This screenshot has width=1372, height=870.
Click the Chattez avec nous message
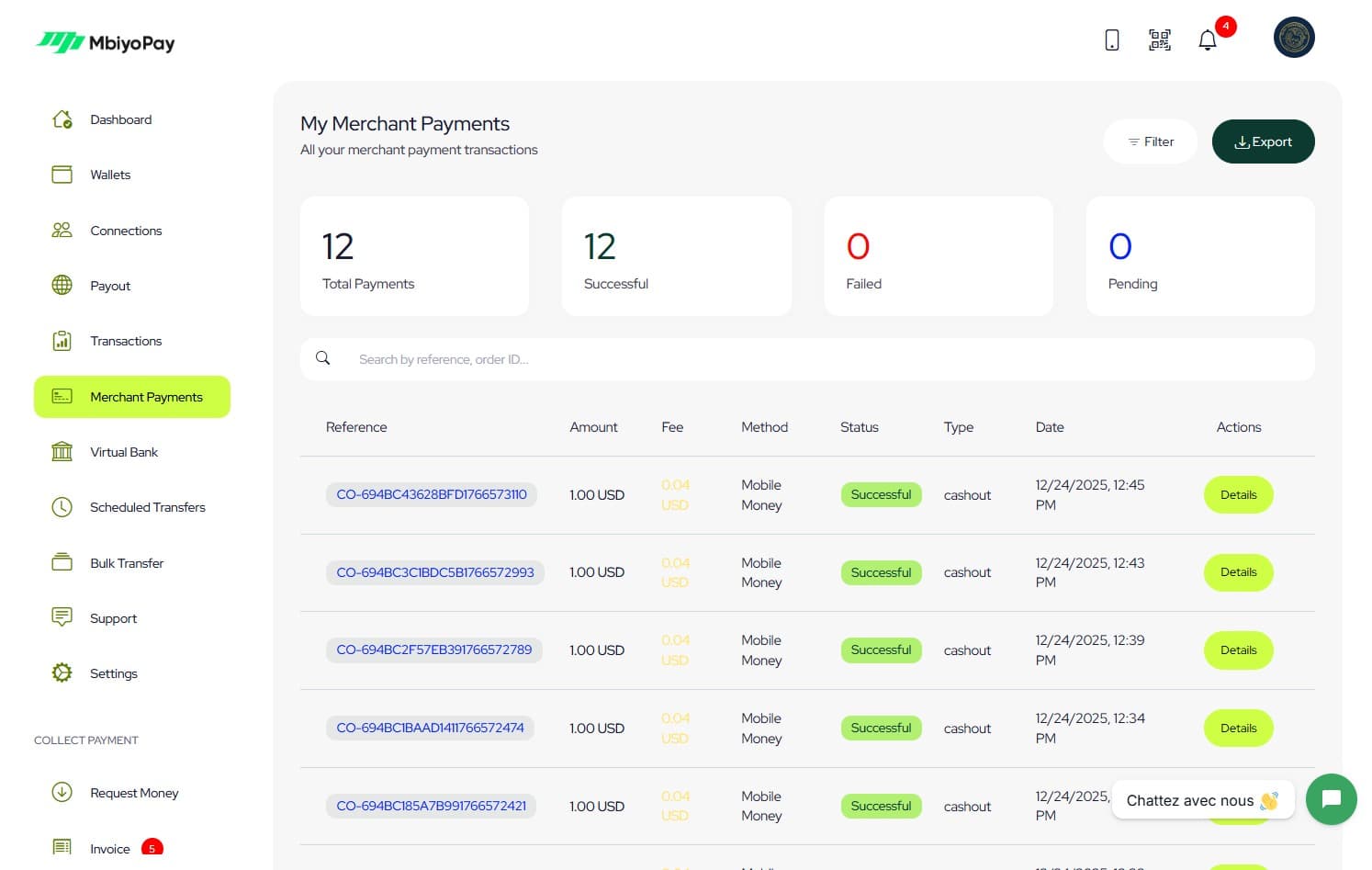point(1203,800)
